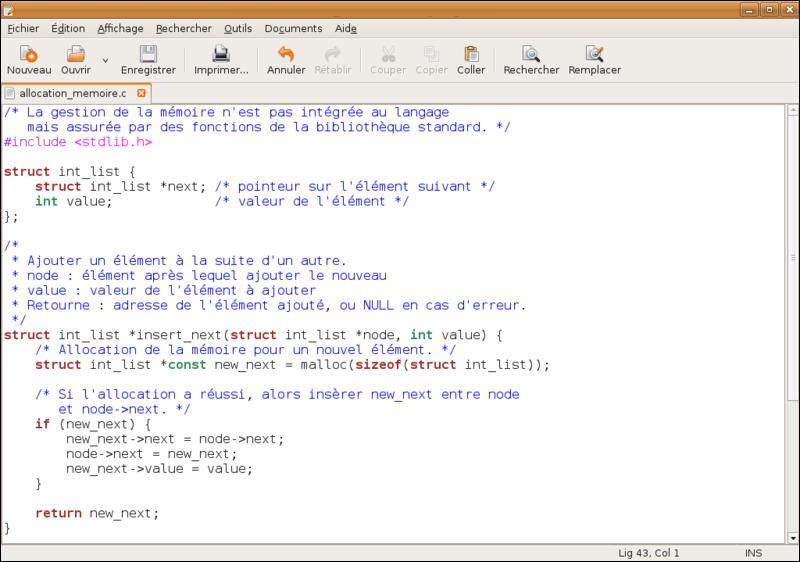Click the scrollbar down arrow
This screenshot has height=562, width=800.
coord(792,538)
